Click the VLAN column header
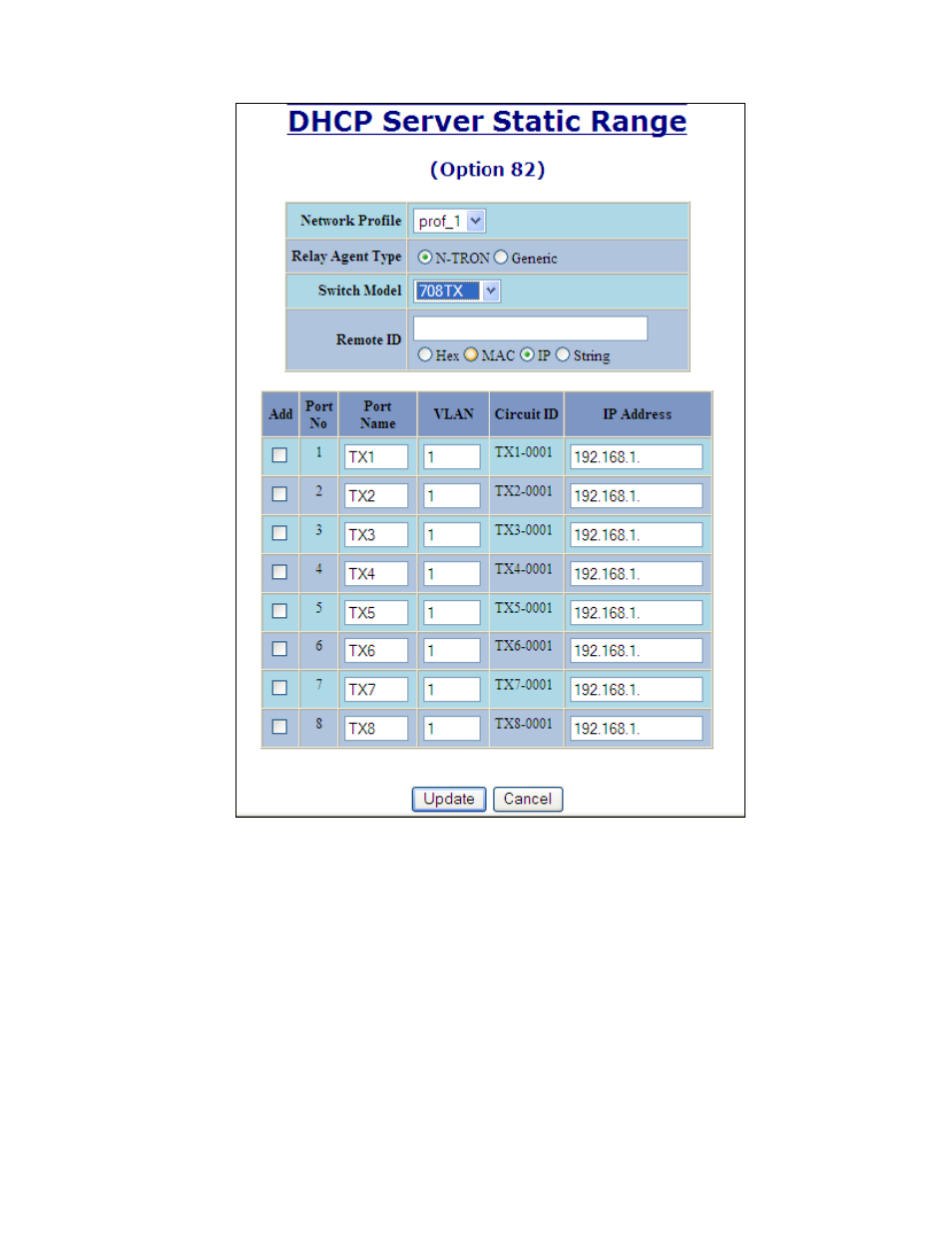 pos(453,414)
